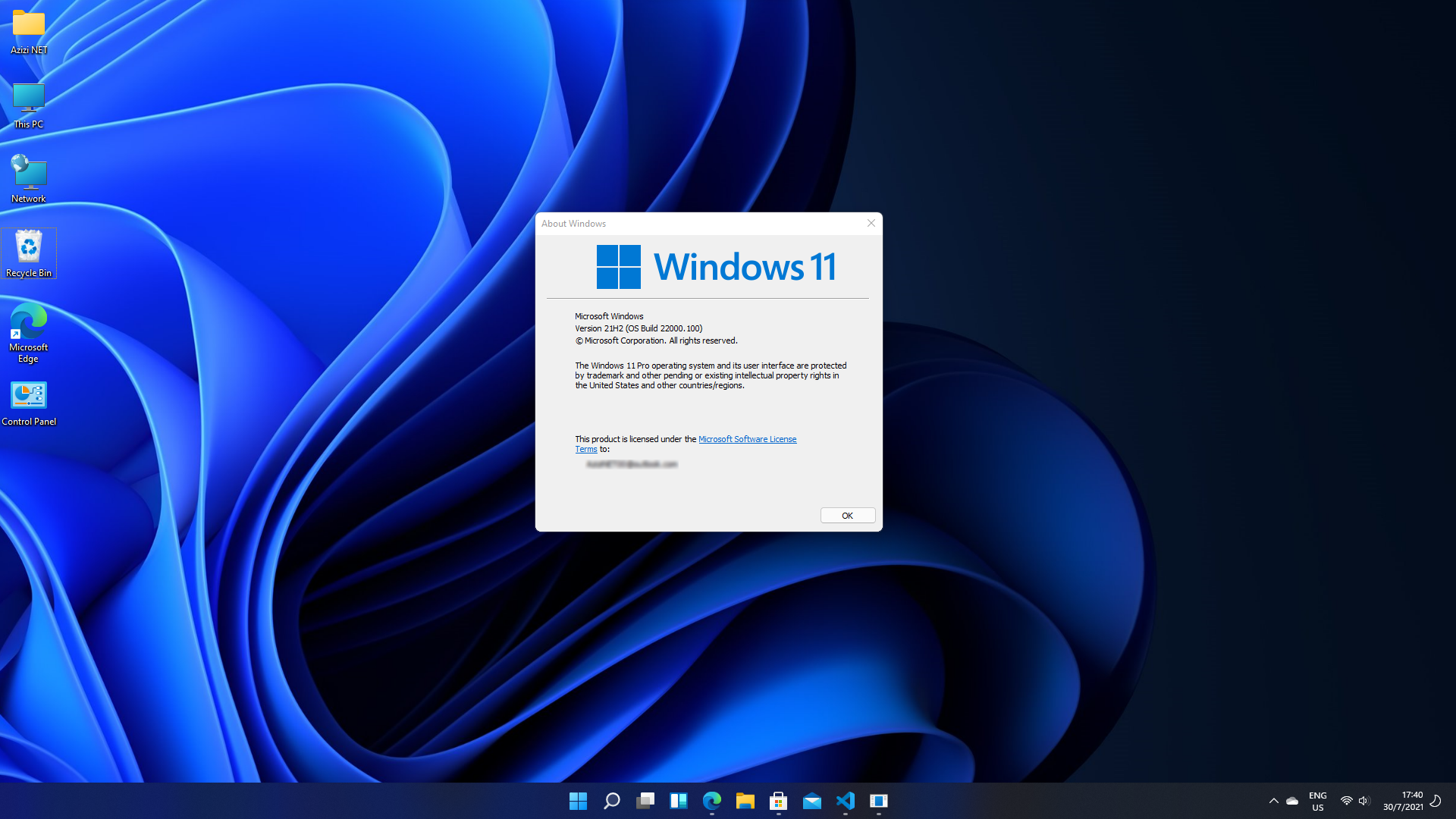1456x819 pixels.
Task: Open the clock and date 30/7/2021
Action: [x=1403, y=802]
